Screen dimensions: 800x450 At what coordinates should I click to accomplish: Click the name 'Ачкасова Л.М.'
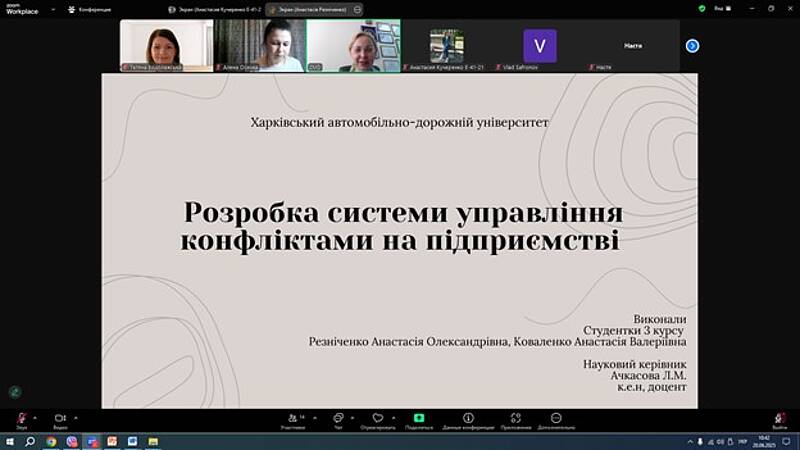(648, 376)
